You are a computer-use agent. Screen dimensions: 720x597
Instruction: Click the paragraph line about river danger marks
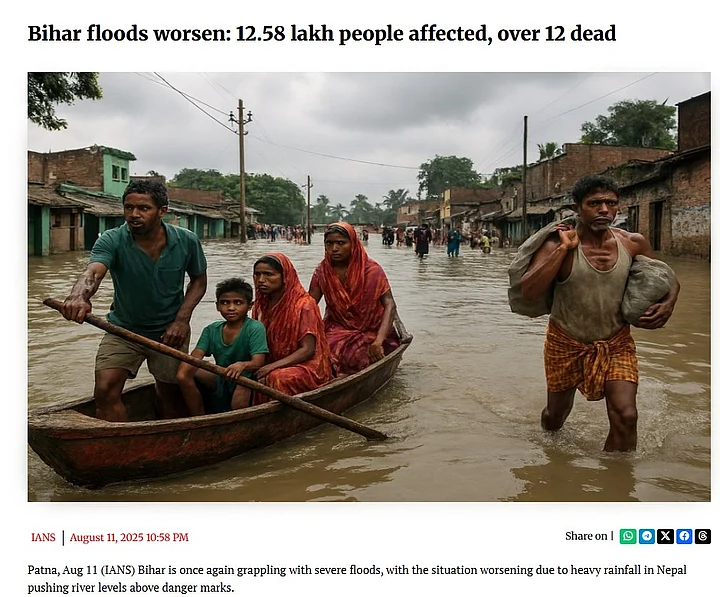[131, 587]
